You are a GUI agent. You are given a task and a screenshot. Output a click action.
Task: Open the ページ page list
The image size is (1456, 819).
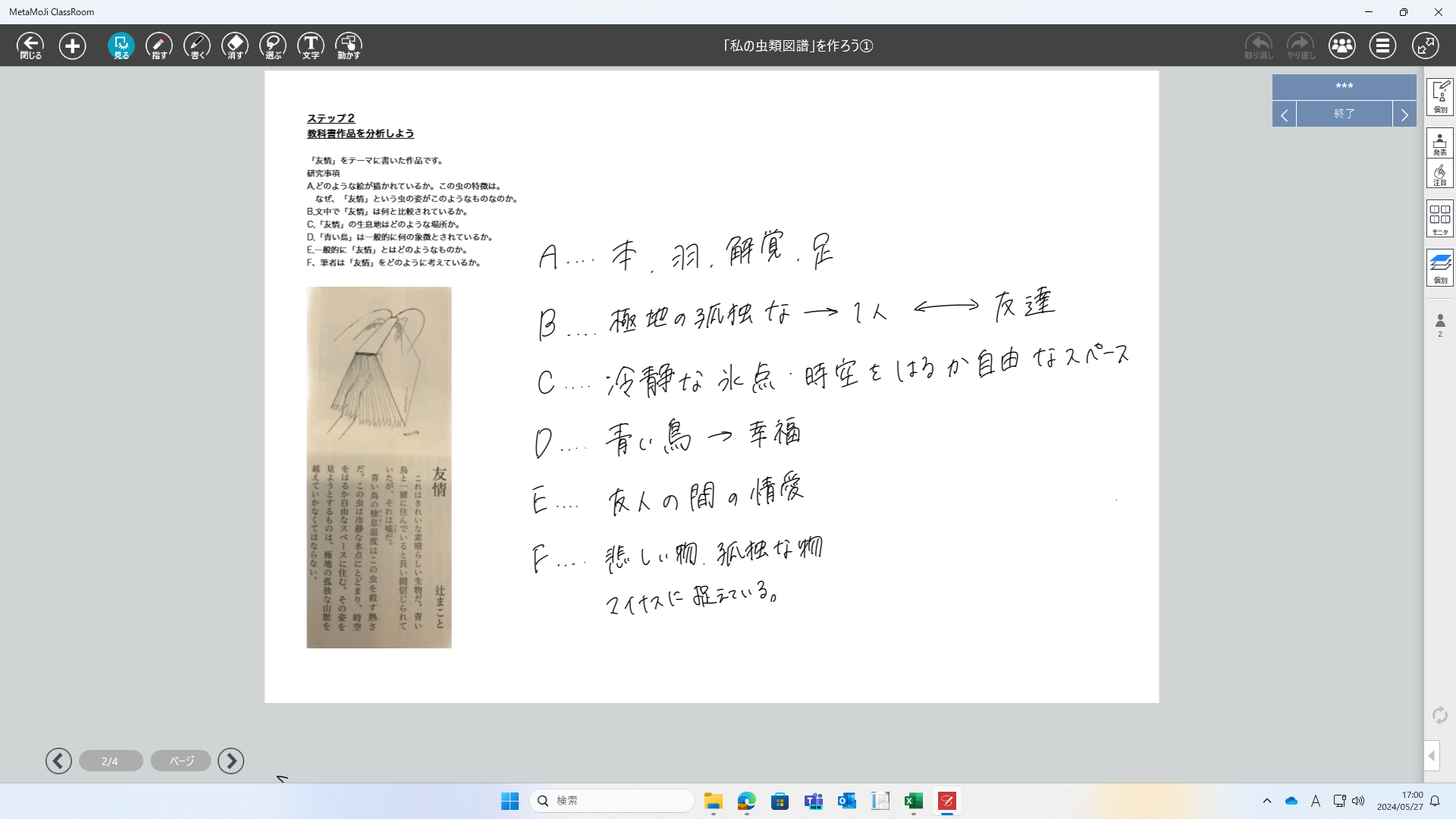pyautogui.click(x=181, y=761)
